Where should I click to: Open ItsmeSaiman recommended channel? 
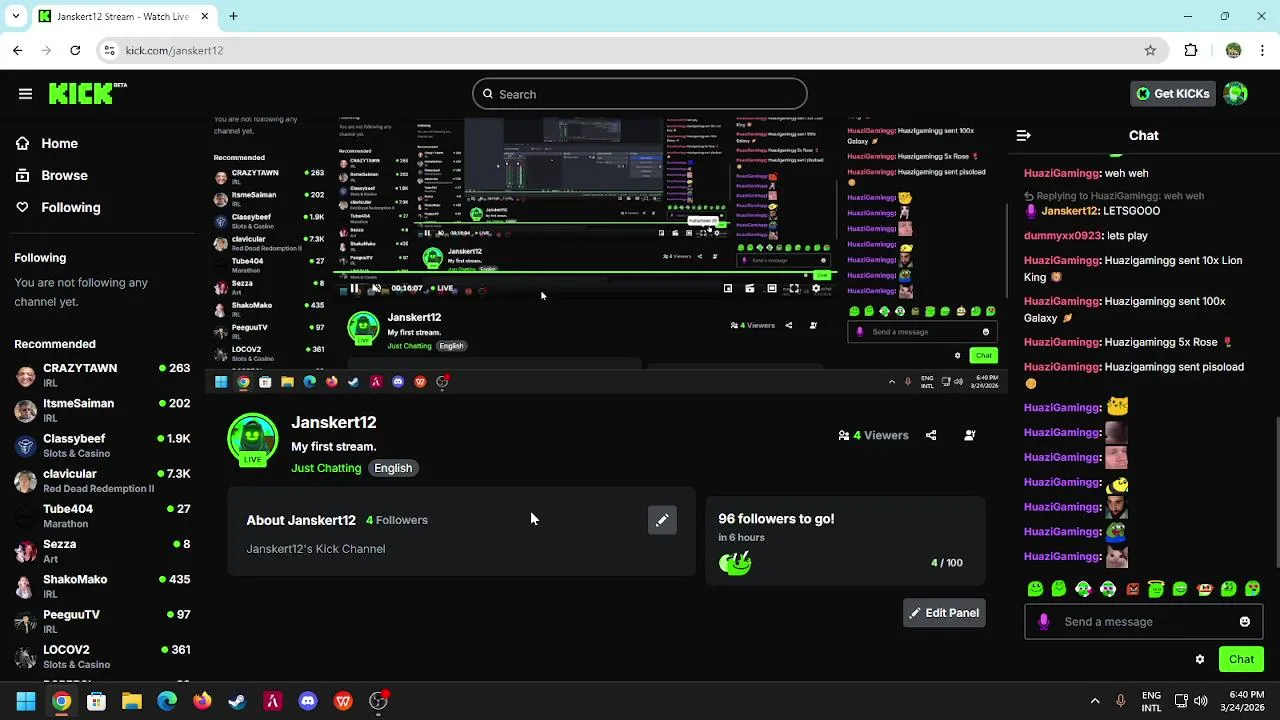(102, 410)
